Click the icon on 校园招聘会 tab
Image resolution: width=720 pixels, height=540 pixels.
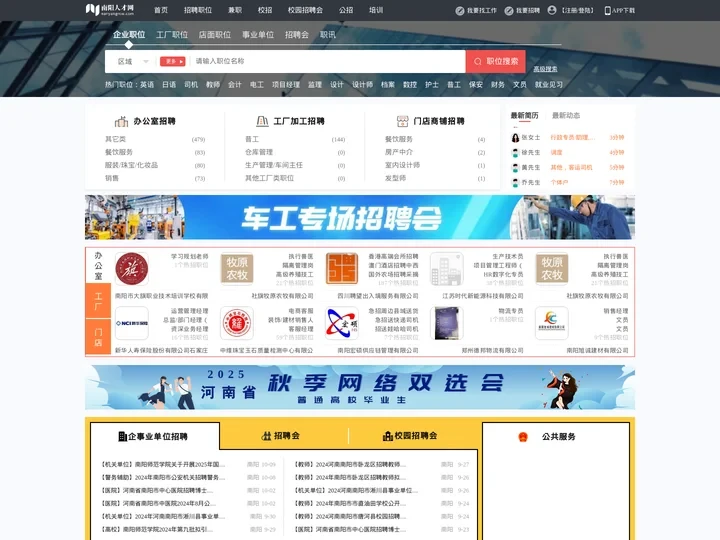point(388,436)
